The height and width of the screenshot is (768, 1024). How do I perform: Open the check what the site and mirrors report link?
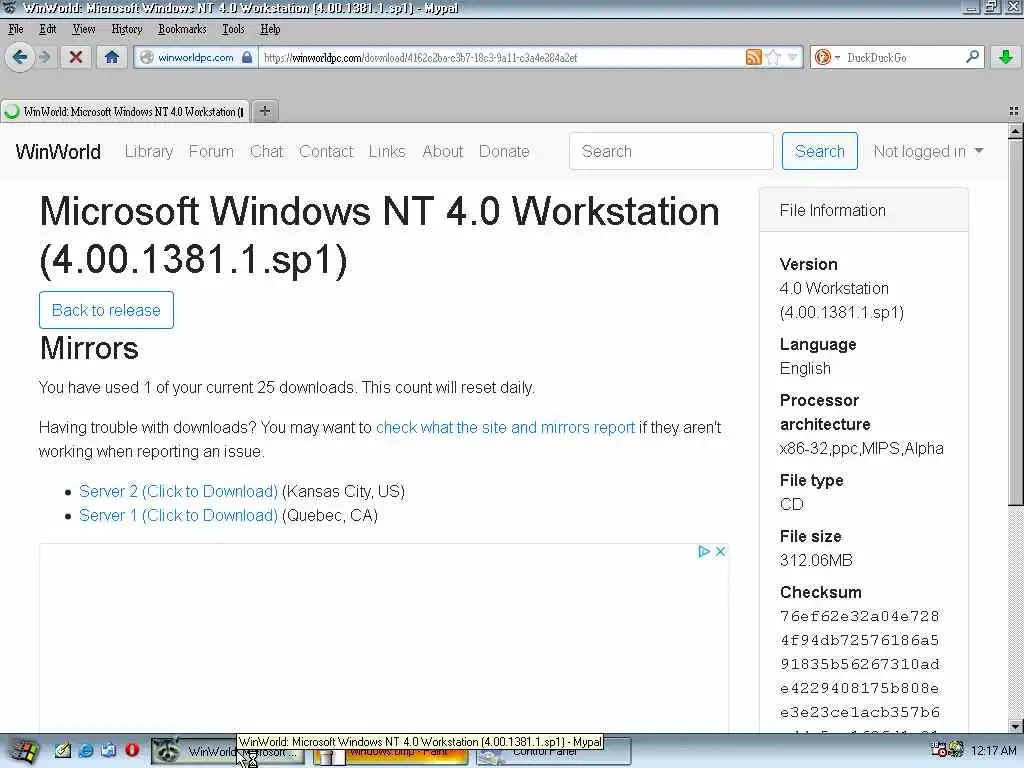[x=505, y=427]
